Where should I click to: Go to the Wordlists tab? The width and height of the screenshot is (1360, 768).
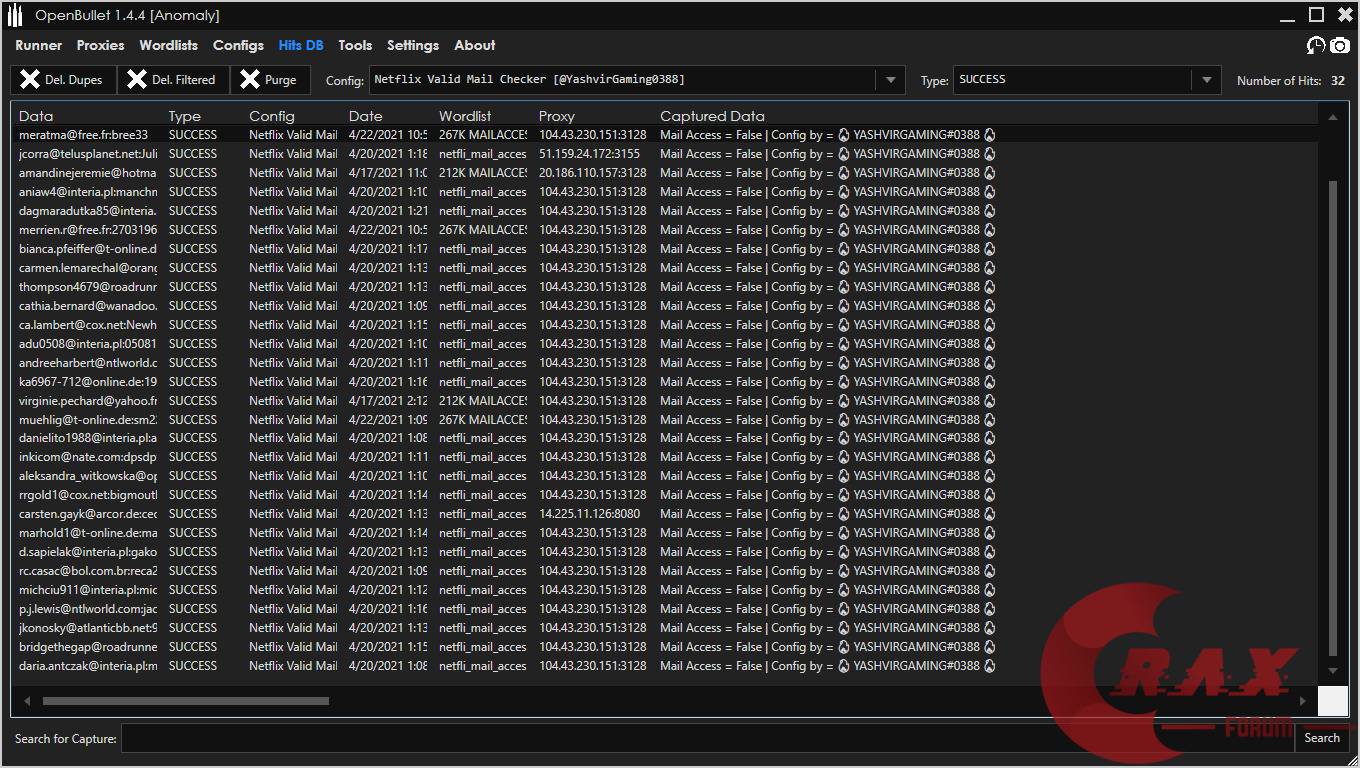point(168,45)
